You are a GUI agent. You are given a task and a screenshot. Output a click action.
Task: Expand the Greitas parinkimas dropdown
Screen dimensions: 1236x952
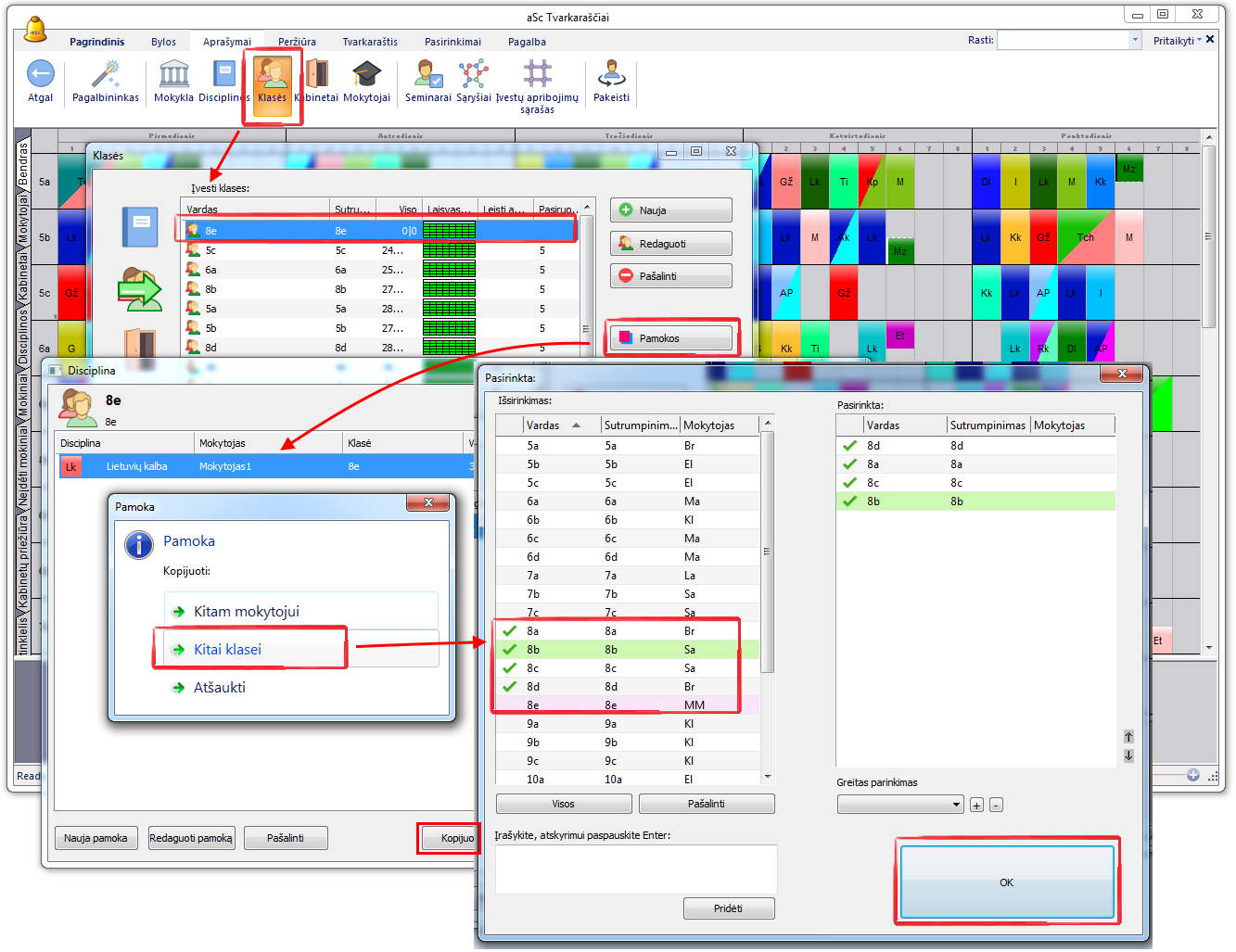tap(956, 805)
